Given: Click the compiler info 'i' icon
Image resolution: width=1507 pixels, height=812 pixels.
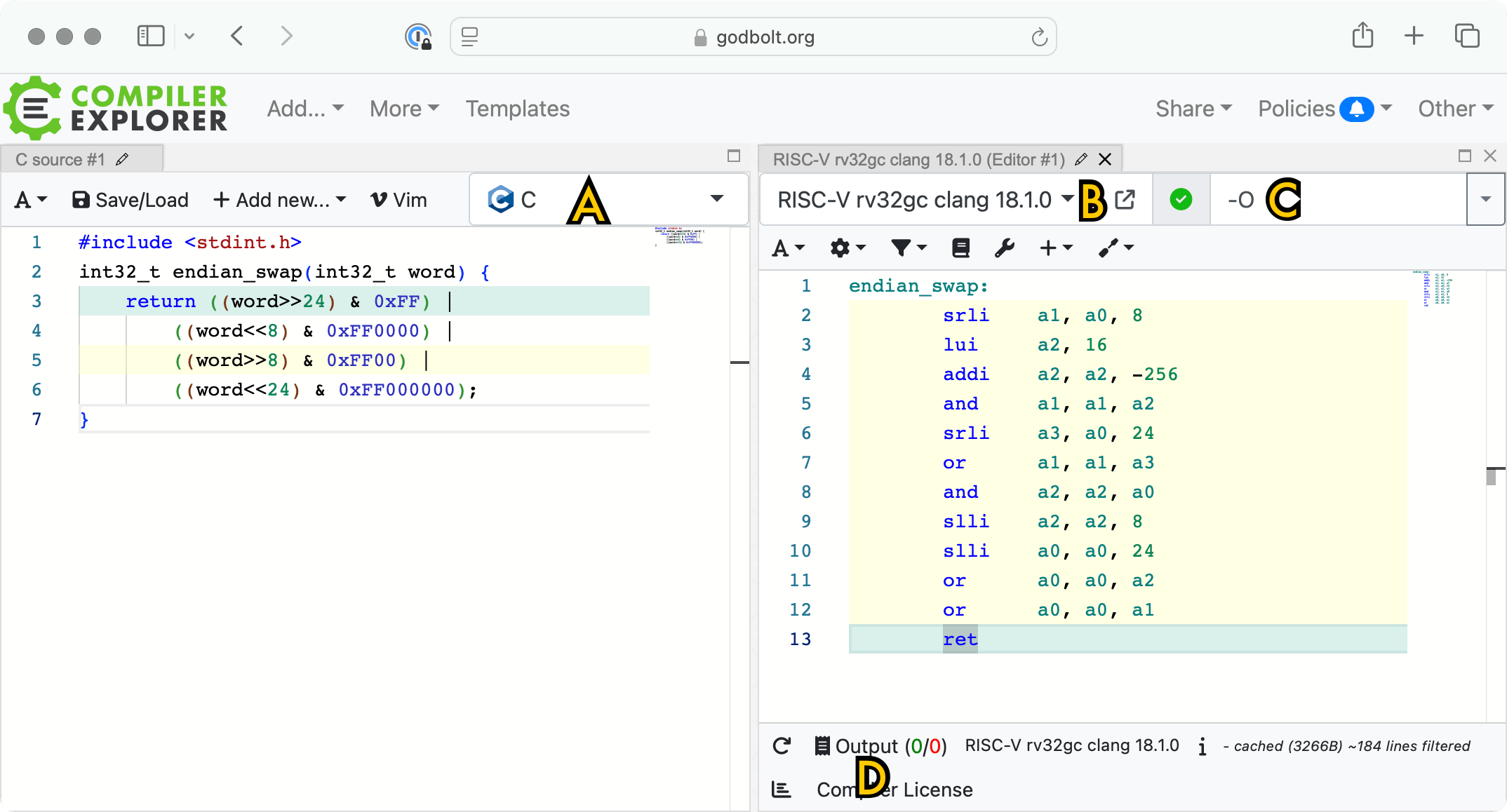Looking at the screenshot, I should pyautogui.click(x=1202, y=746).
